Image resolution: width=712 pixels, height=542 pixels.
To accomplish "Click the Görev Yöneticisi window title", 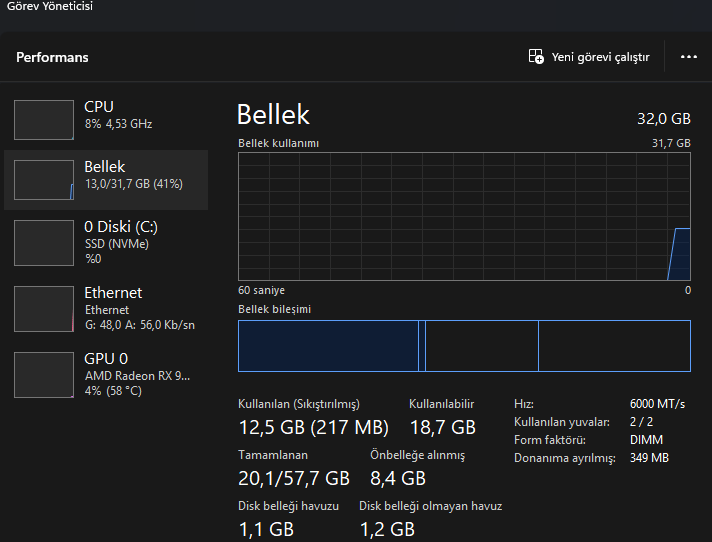I will pyautogui.click(x=49, y=6).
